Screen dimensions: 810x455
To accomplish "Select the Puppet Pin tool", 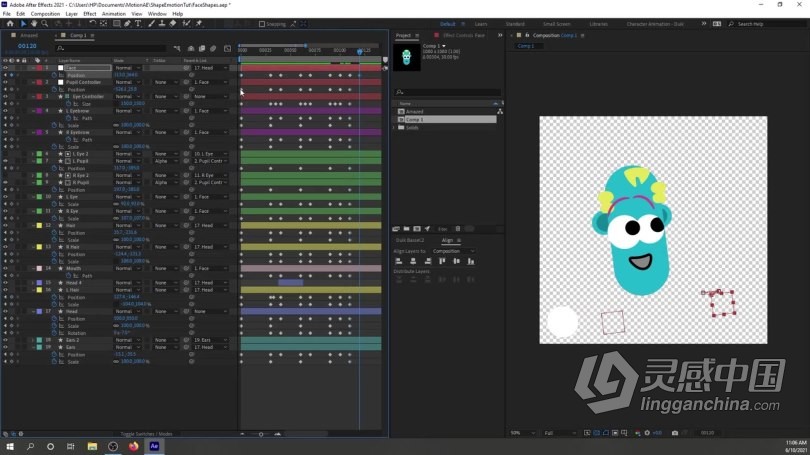I will click(199, 24).
